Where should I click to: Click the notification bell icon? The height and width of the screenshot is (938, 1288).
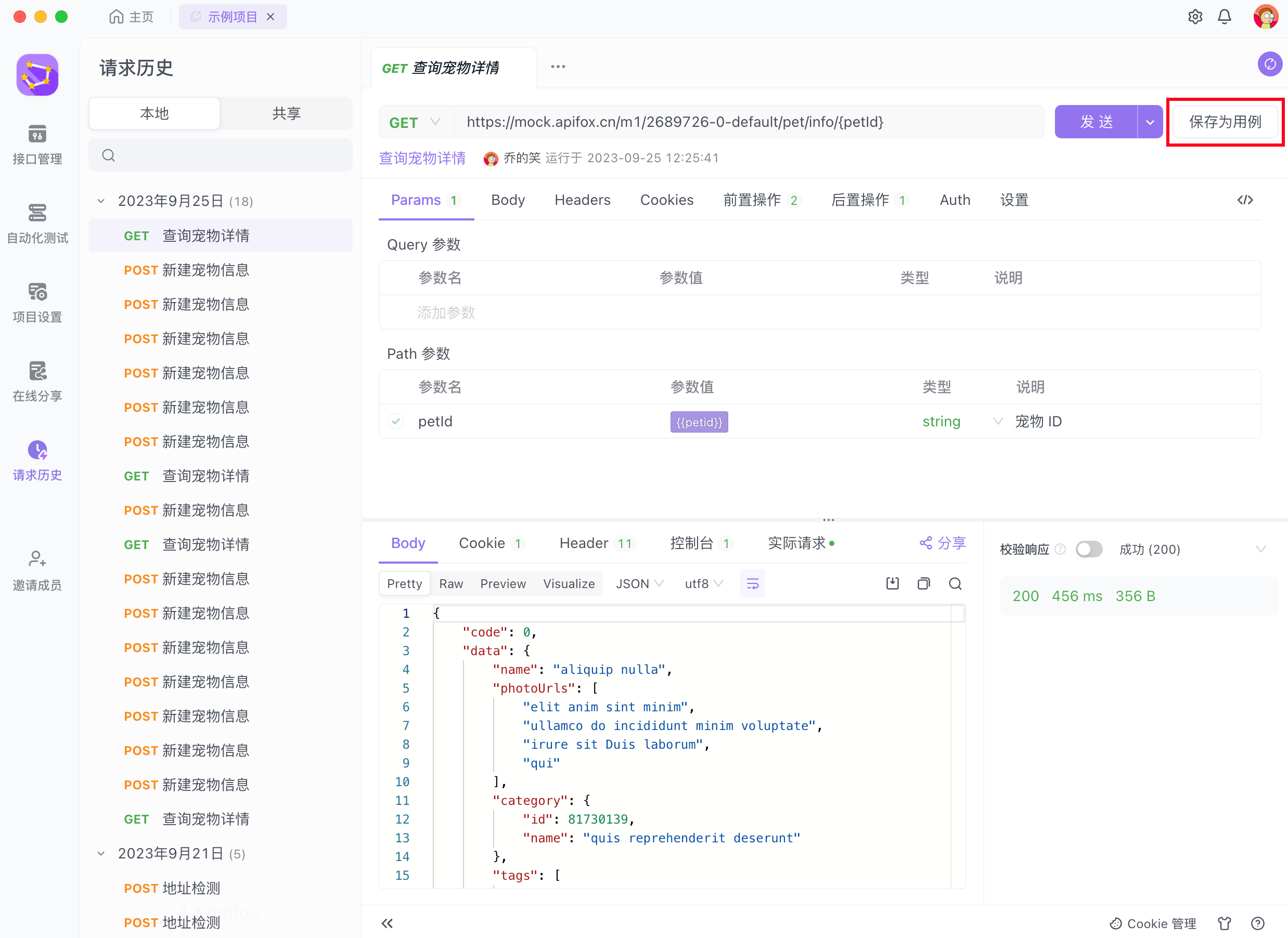pos(1224,17)
